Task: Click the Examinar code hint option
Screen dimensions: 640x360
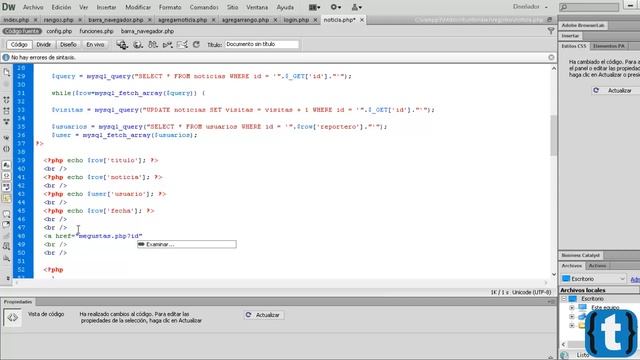Action: pos(187,244)
